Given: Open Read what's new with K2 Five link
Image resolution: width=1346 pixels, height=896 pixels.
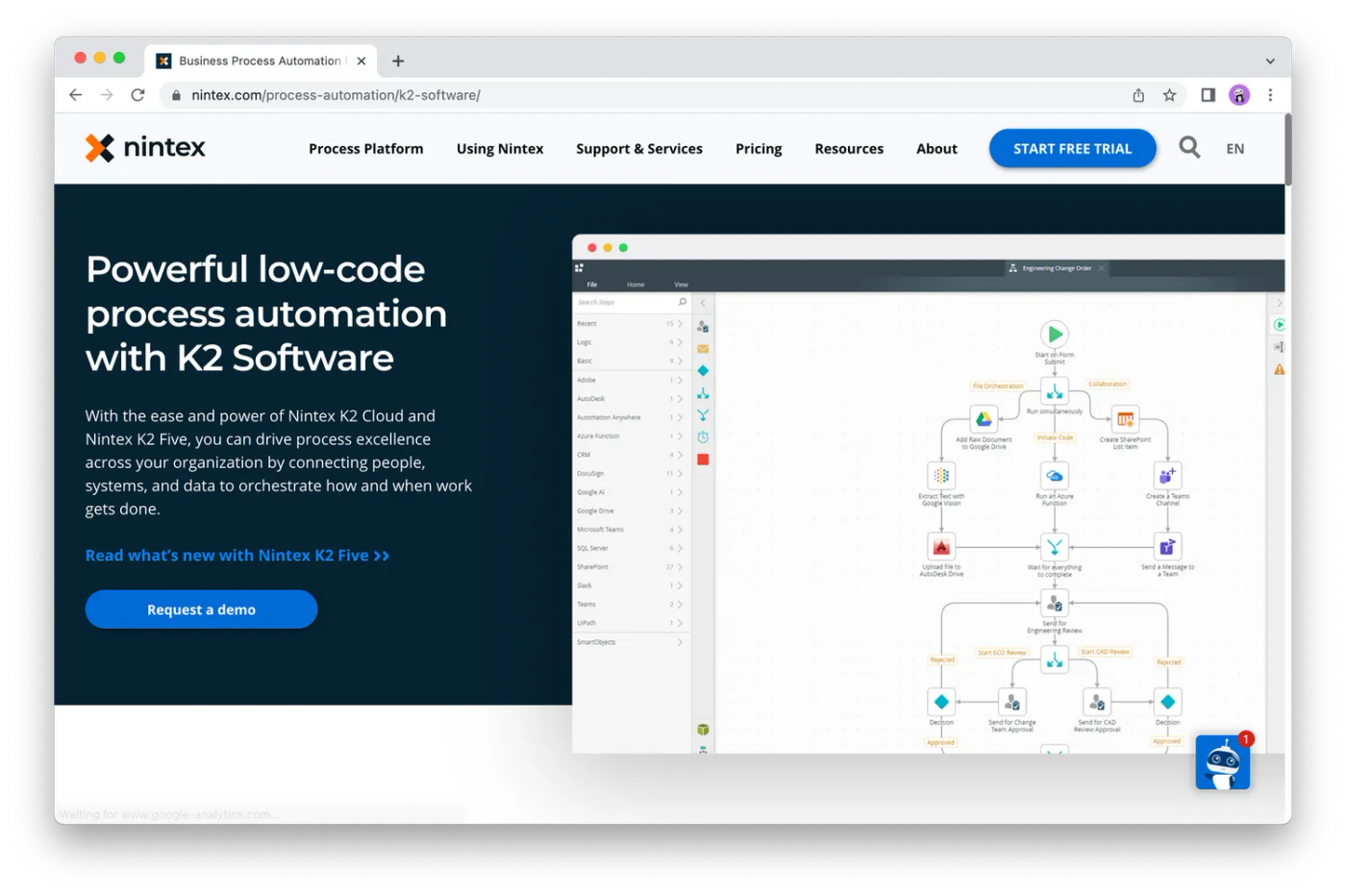Looking at the screenshot, I should pos(237,556).
